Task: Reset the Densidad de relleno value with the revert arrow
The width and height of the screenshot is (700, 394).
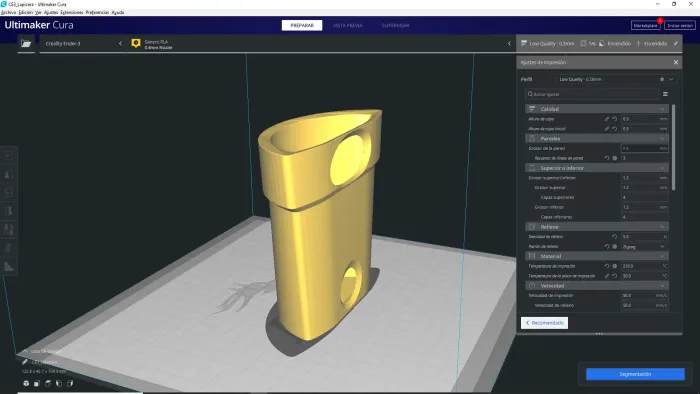Action: (615, 236)
